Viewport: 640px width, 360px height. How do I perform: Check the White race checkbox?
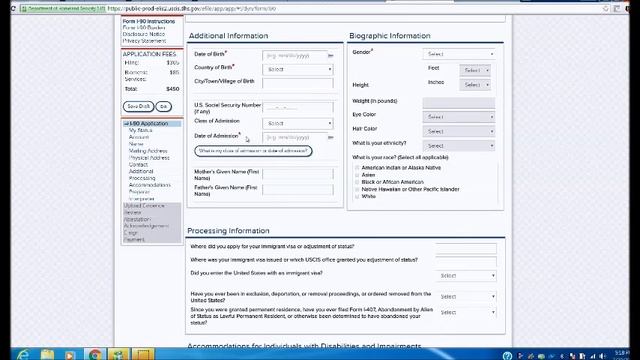[x=357, y=197]
